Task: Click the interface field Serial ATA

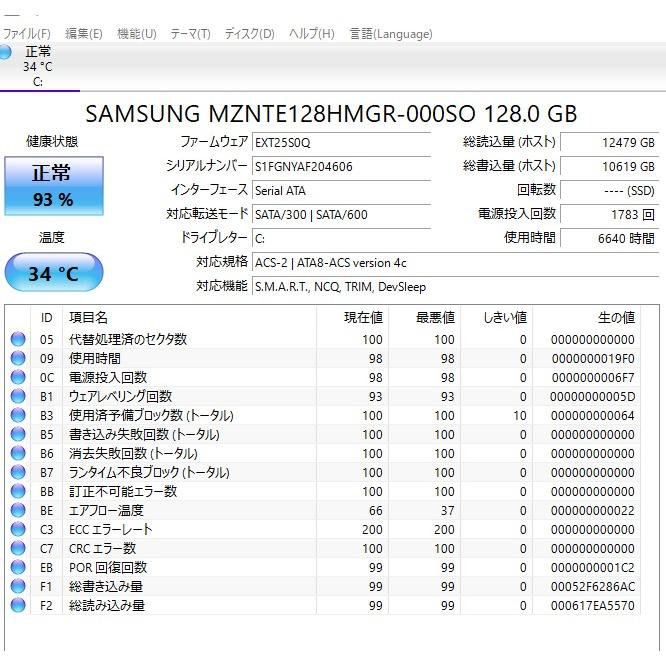Action: tap(341, 190)
